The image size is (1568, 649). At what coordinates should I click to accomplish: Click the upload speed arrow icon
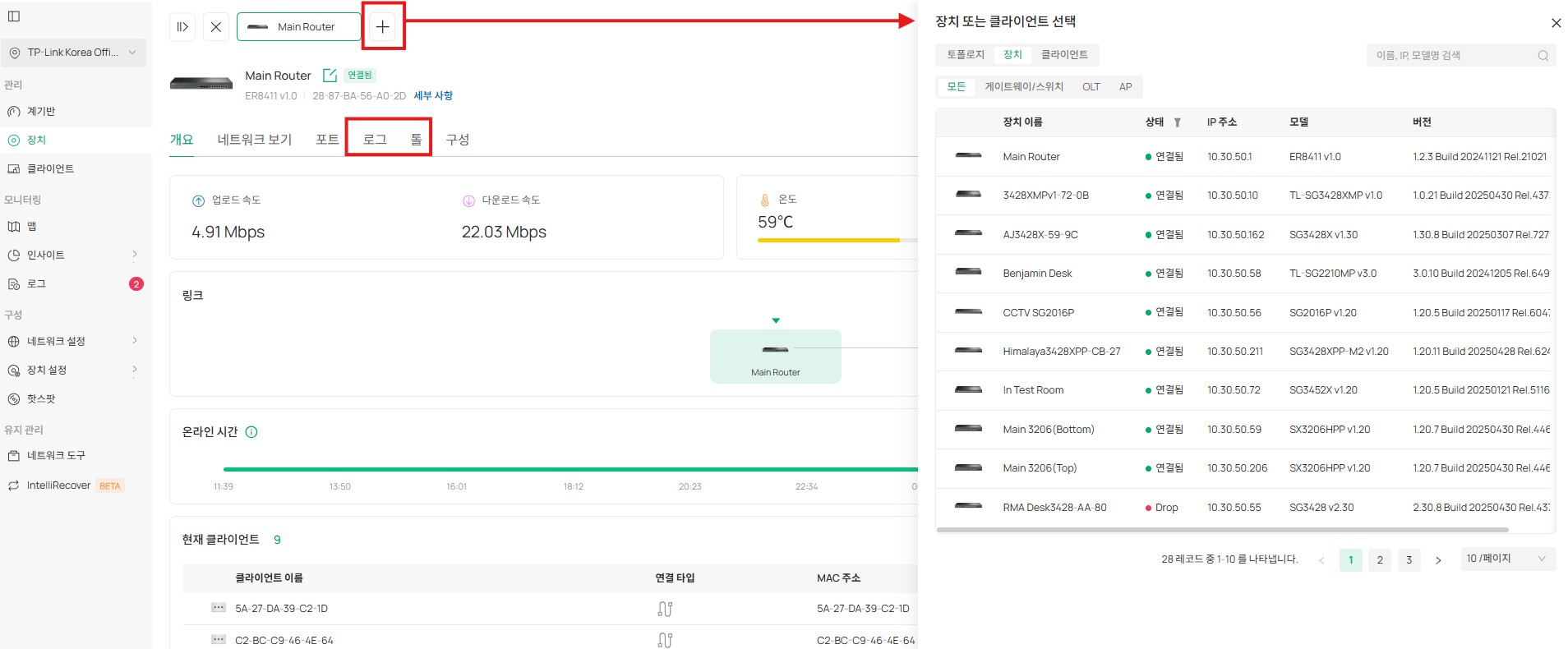[198, 200]
